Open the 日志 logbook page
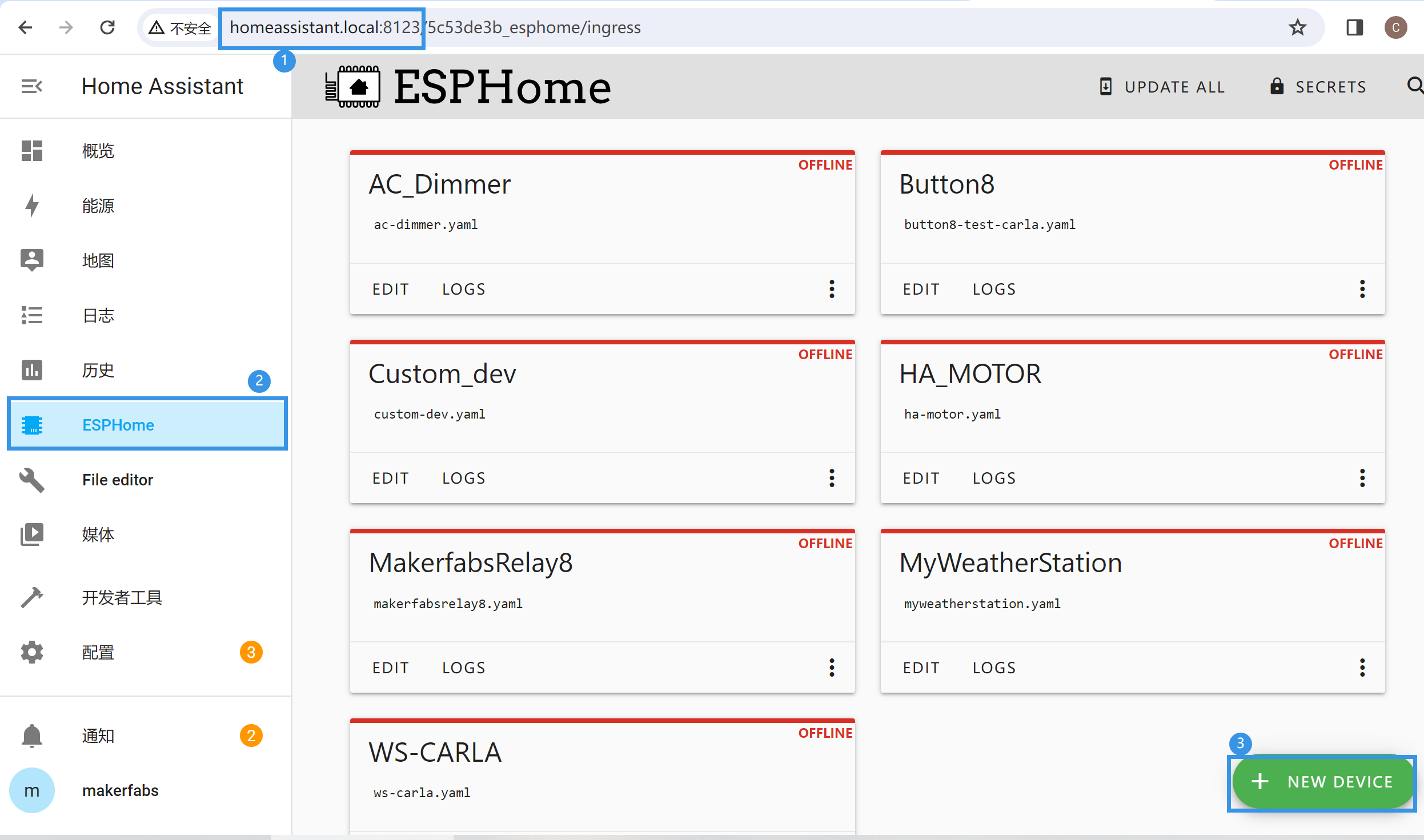Image resolution: width=1424 pixels, height=840 pixels. coord(146,315)
